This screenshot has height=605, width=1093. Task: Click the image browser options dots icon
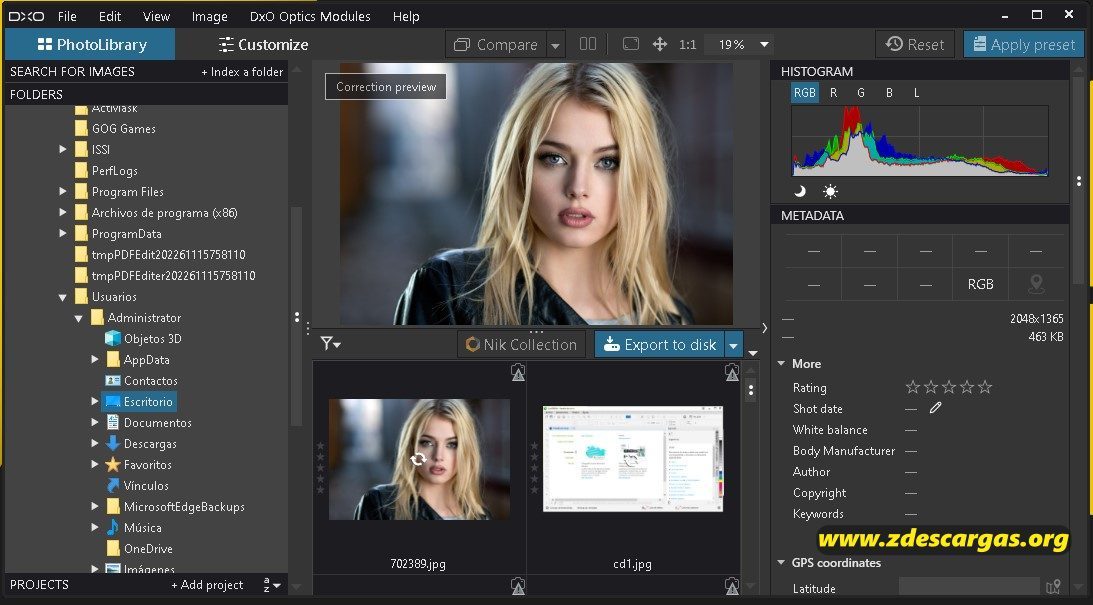[751, 390]
